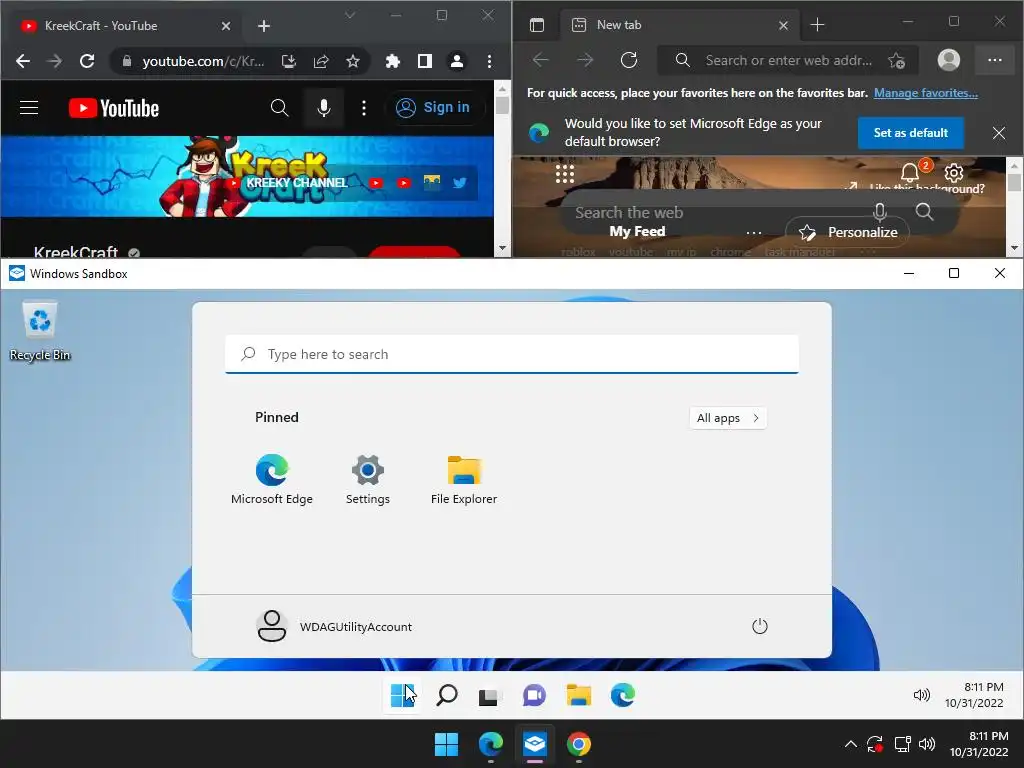Select the Edge New tab tab
This screenshot has height=768, width=1024.
click(x=679, y=25)
